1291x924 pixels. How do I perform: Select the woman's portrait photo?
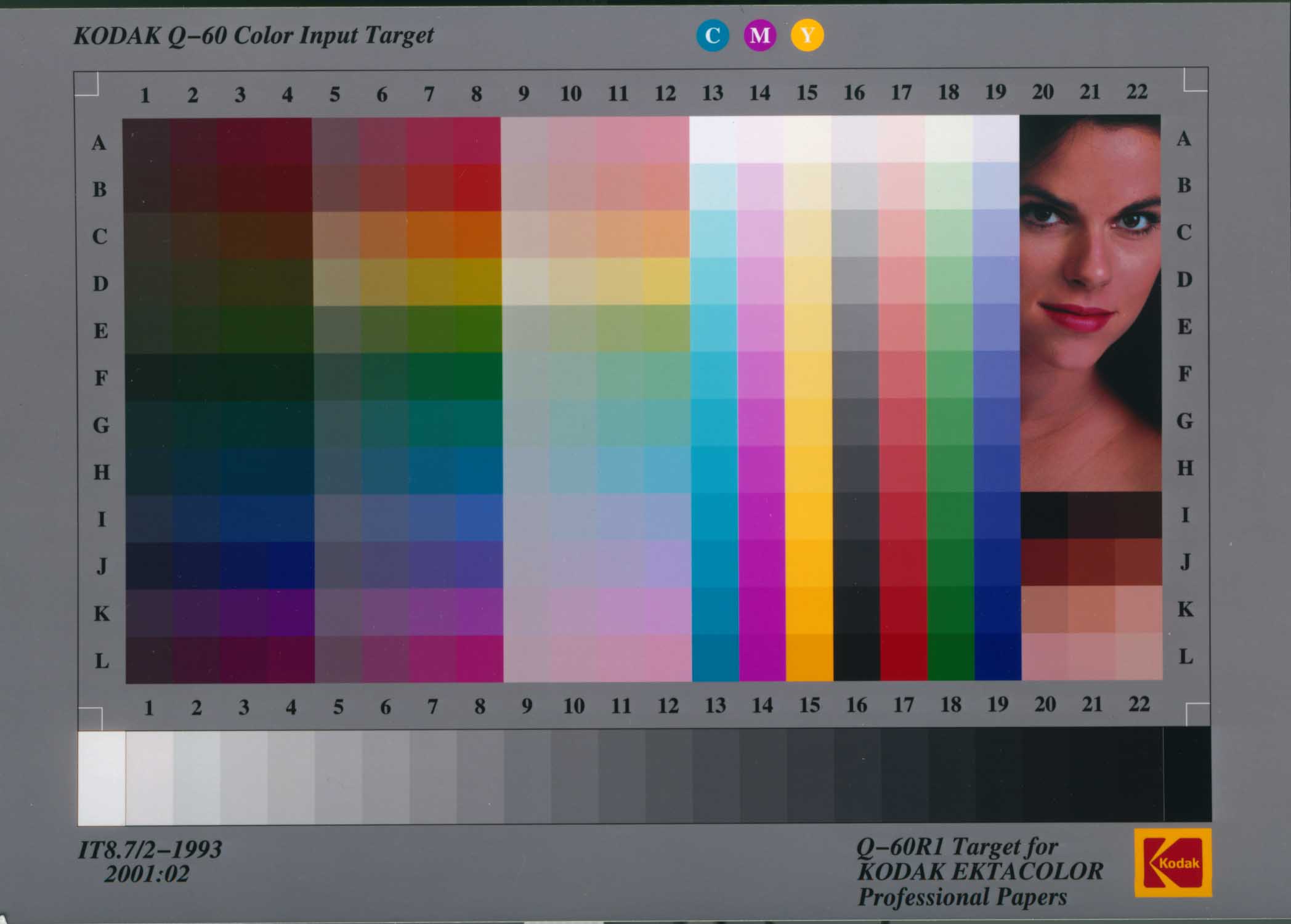(1091, 303)
